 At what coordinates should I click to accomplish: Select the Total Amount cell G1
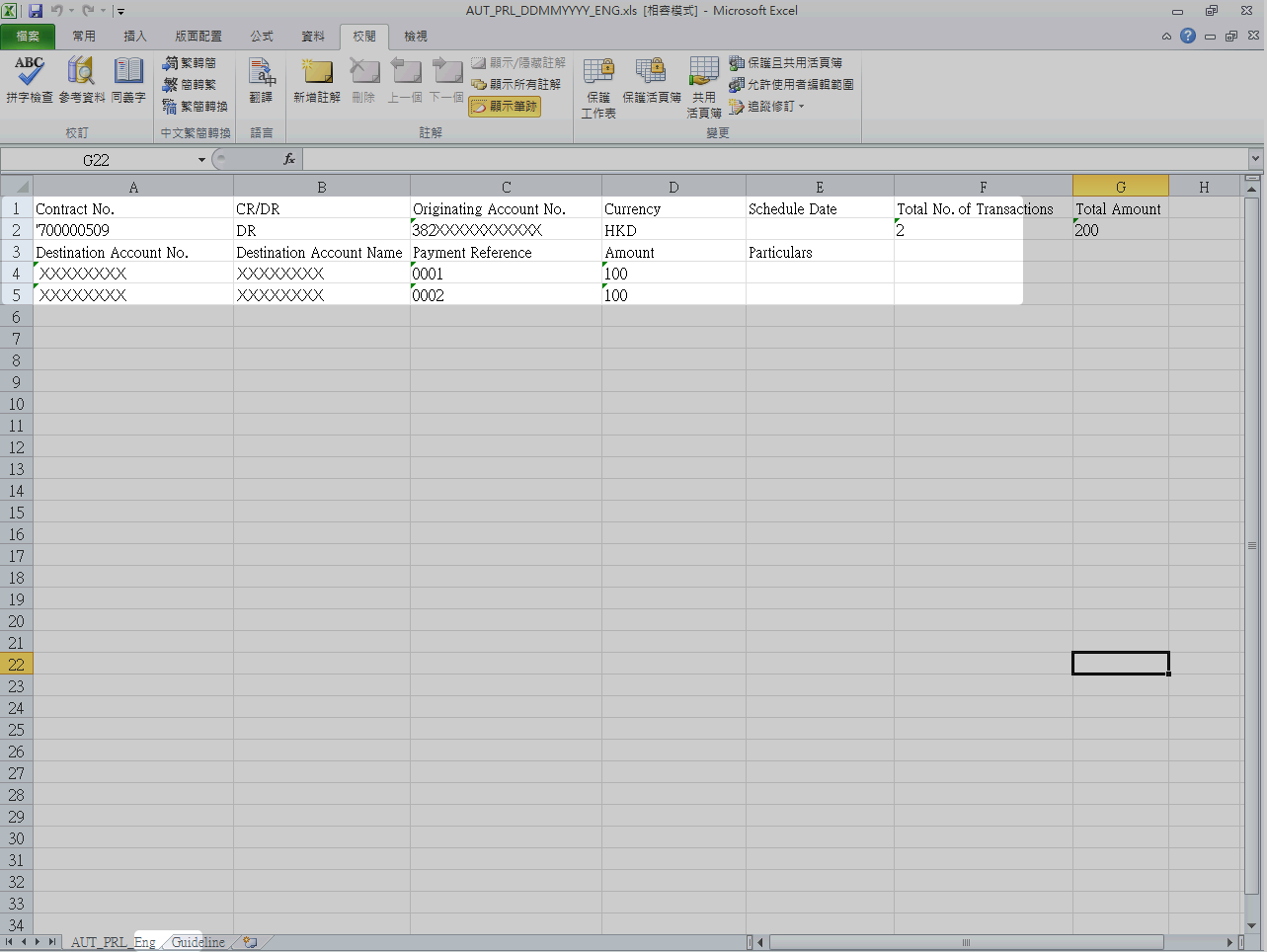1120,209
